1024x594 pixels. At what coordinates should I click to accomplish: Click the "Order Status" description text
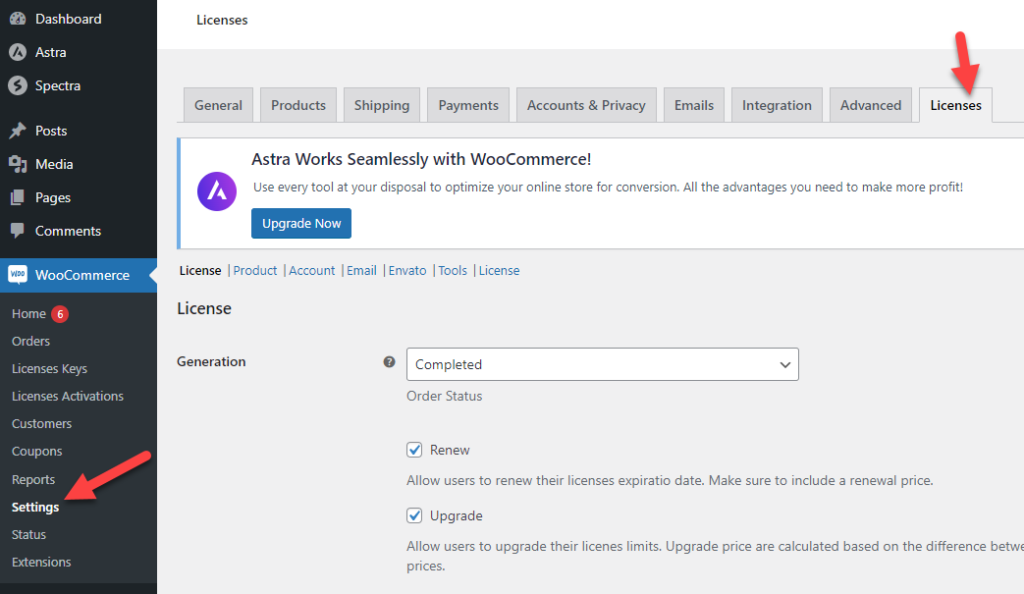click(x=444, y=396)
